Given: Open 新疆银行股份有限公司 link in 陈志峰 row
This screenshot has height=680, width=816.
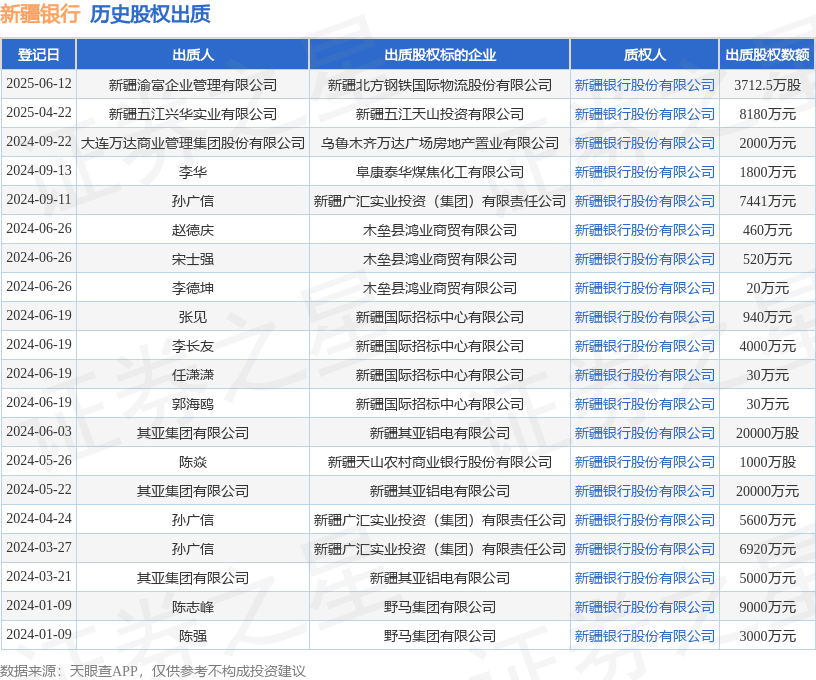Looking at the screenshot, I should pos(645,607).
